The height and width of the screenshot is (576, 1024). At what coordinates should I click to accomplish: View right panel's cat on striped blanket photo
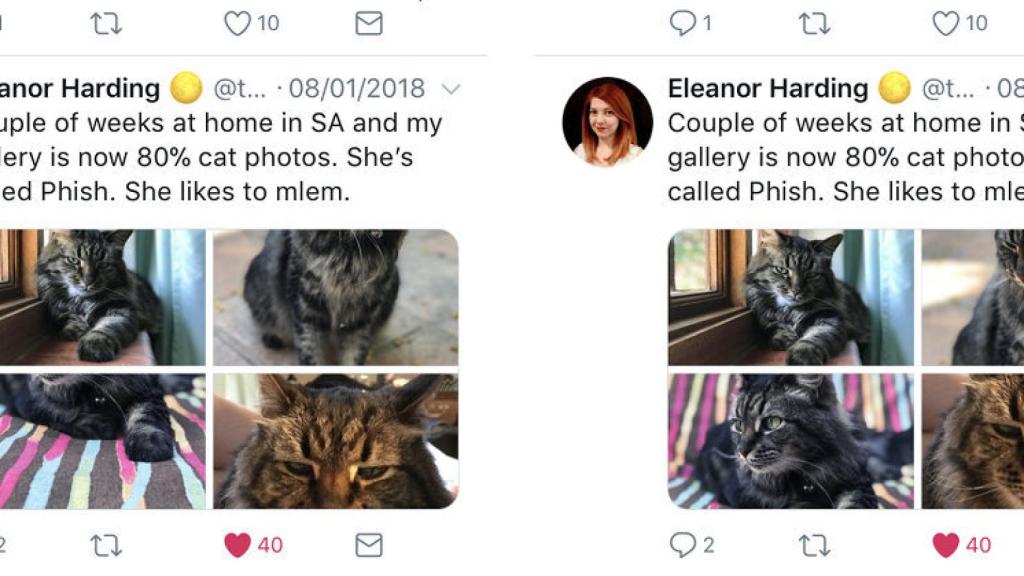click(x=790, y=441)
